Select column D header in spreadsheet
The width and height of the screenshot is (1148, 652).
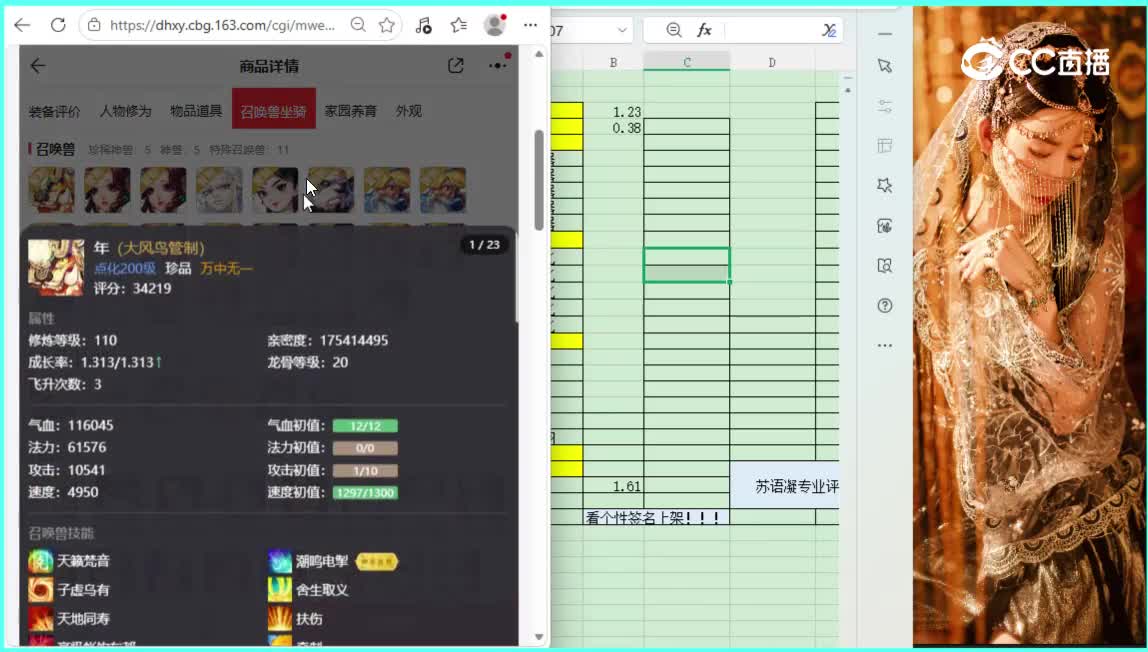point(772,62)
